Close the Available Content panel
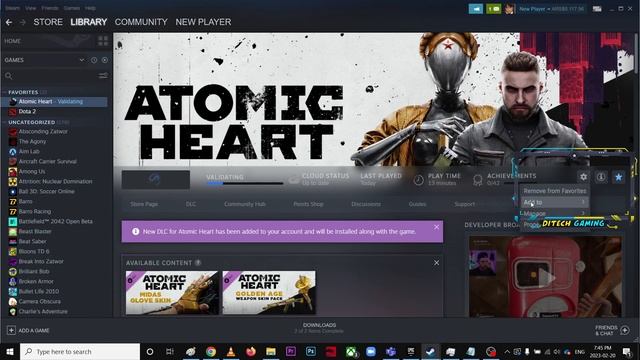 pos(436,263)
